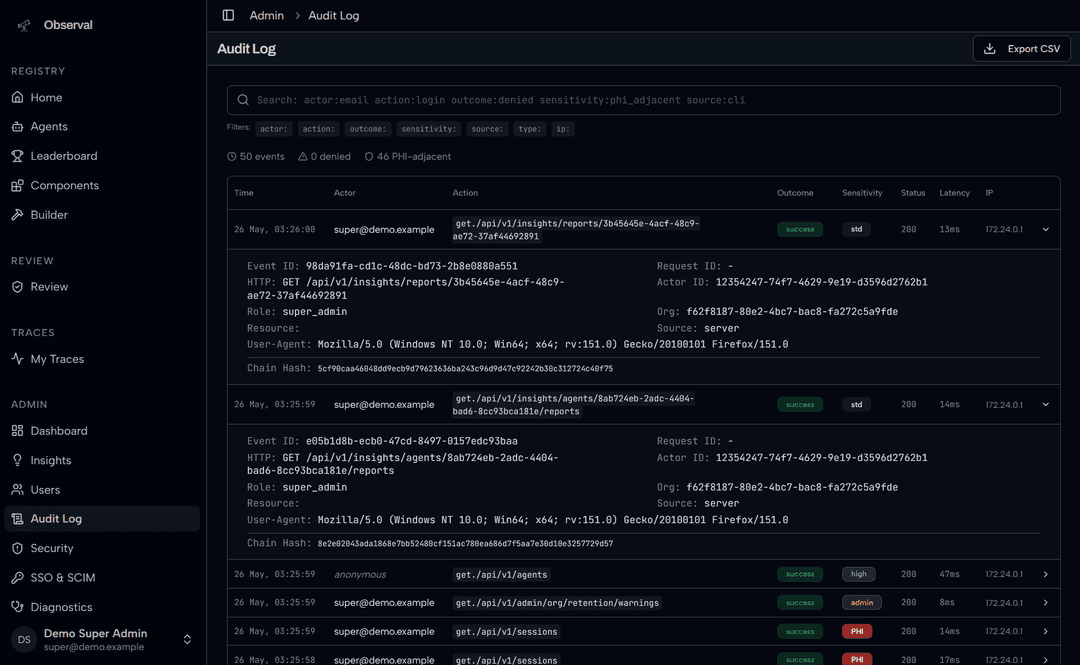Click the Dashboard grid icon
The height and width of the screenshot is (665, 1080).
pos(17,431)
